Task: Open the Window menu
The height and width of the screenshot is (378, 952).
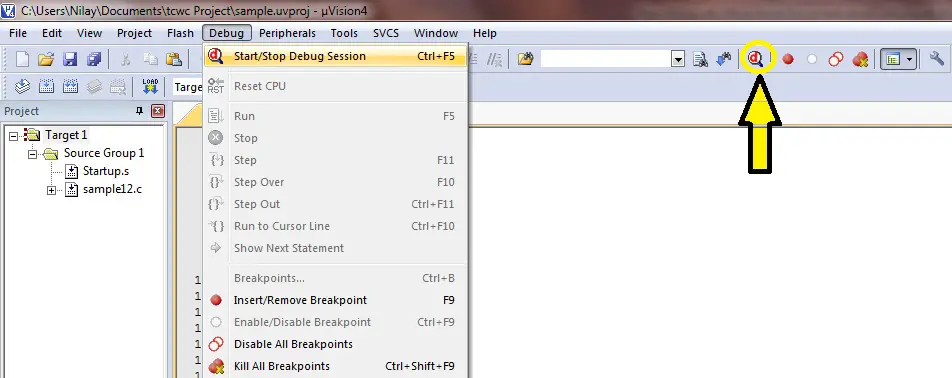Action: 436,33
